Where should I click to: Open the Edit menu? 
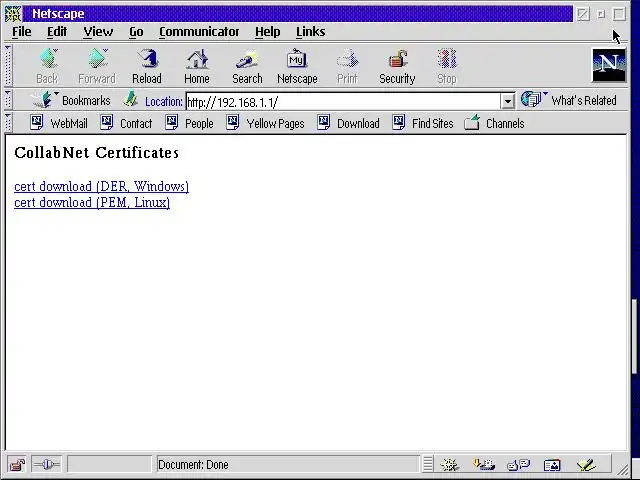[57, 31]
